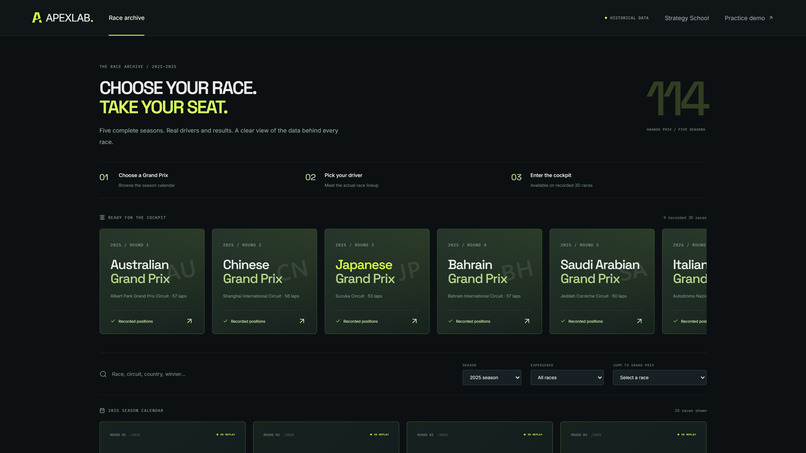
Task: Click Recorded positions checkmark on Australian card
Action: point(113,321)
